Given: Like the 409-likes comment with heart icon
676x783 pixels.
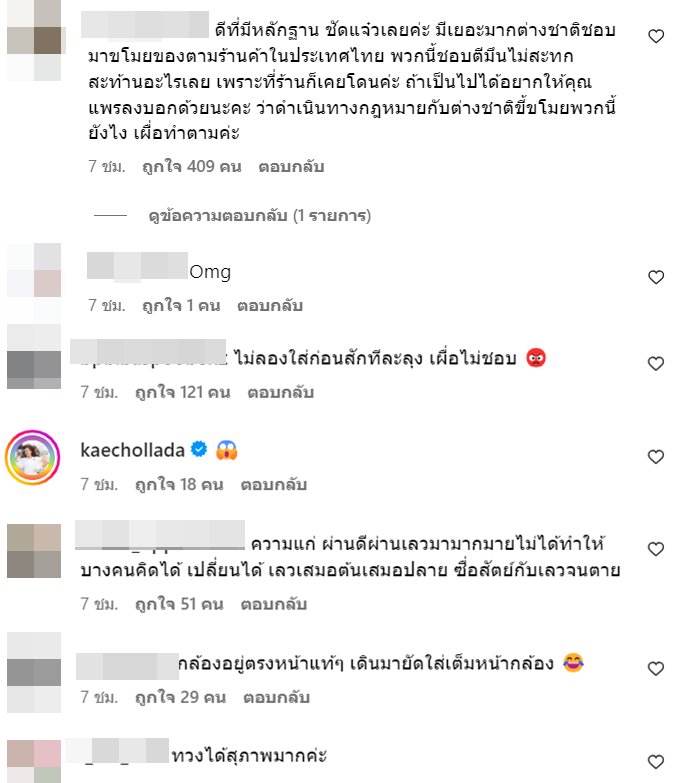Looking at the screenshot, I should (x=656, y=36).
